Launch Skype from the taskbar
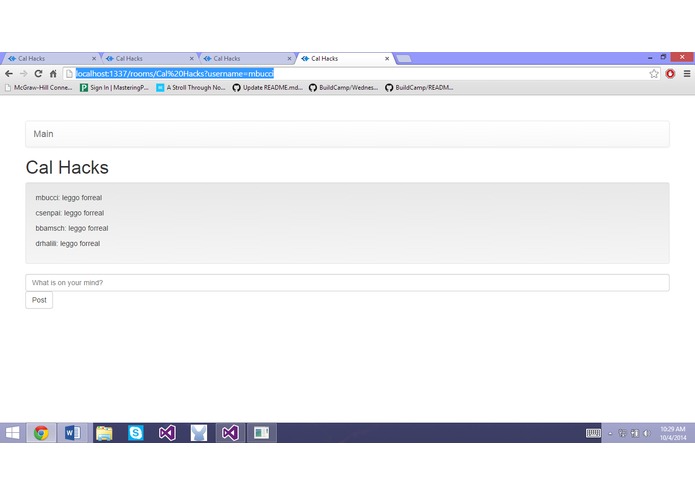Image resolution: width=695 pixels, height=494 pixels. (x=136, y=433)
